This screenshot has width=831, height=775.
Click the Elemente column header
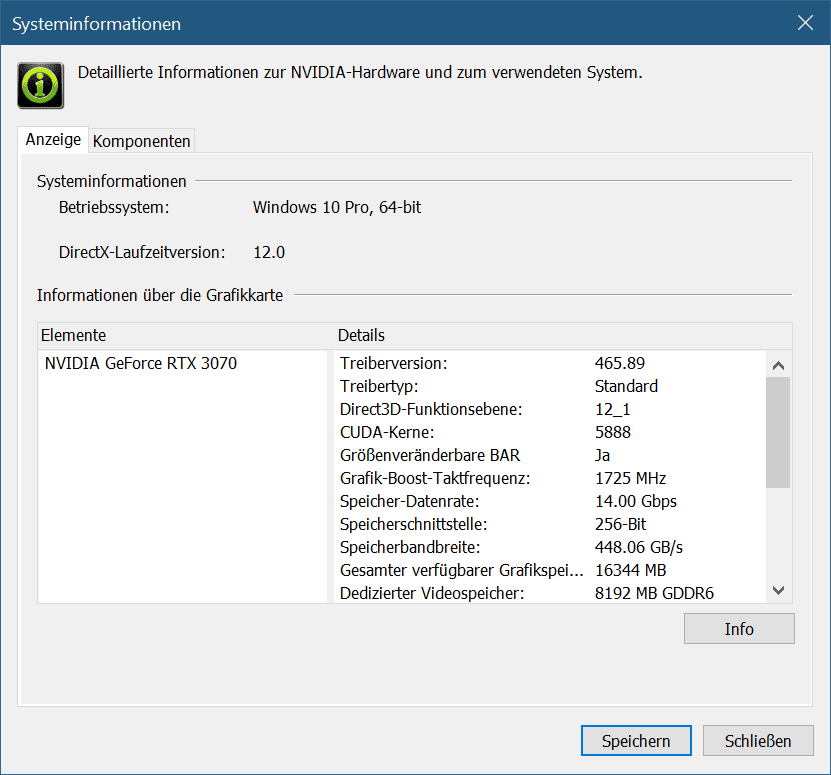[185, 335]
